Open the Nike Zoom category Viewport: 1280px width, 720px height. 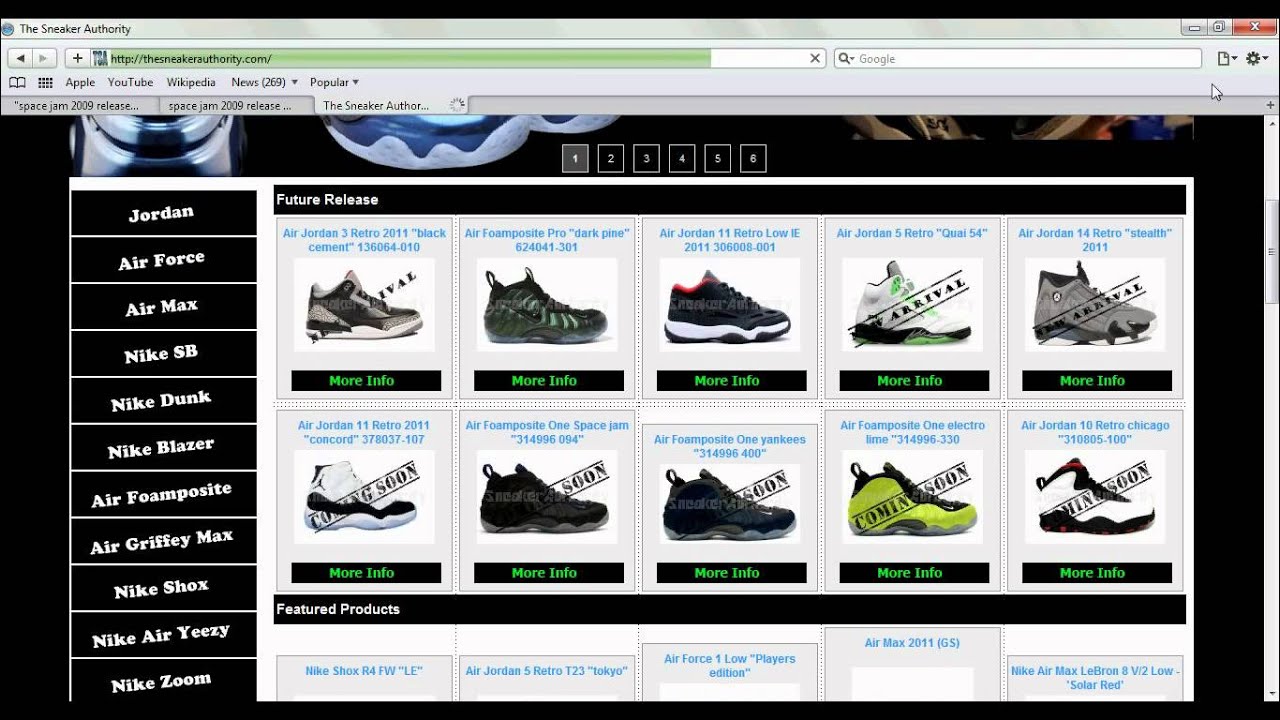pyautogui.click(x=163, y=682)
